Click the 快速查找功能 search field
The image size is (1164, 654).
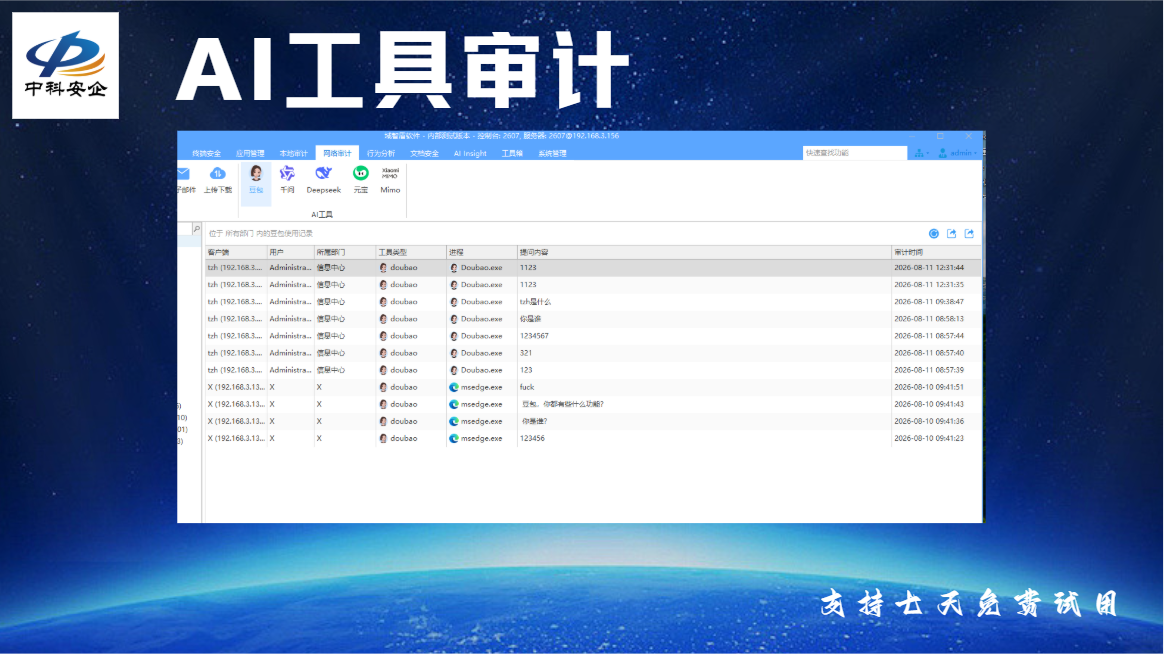[854, 153]
